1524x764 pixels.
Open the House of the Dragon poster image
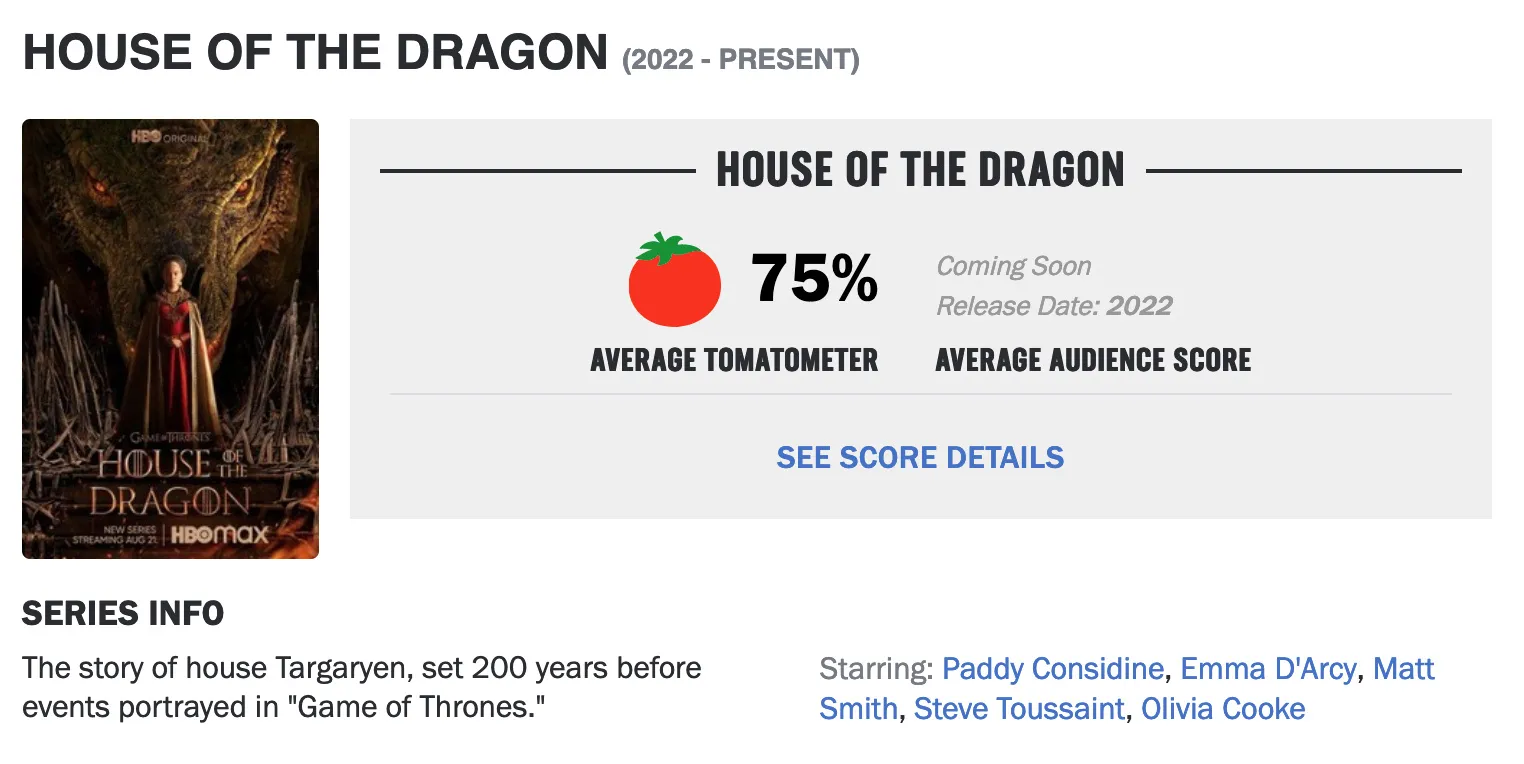170,340
